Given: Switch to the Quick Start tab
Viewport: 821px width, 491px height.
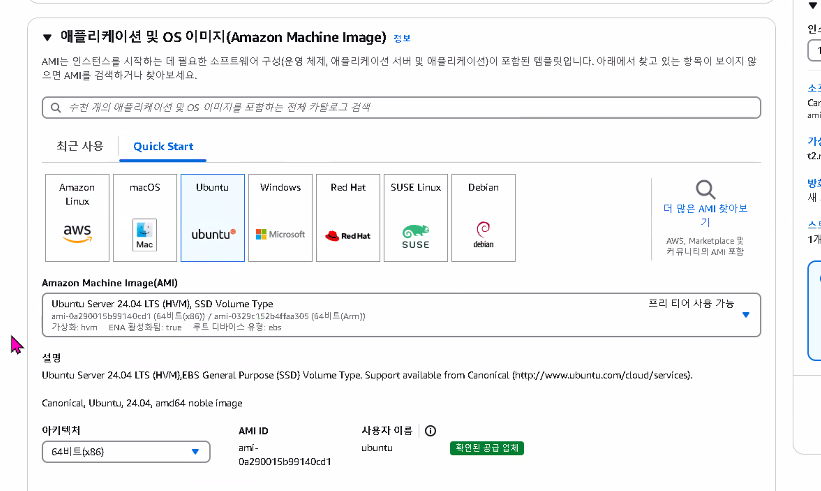Looking at the screenshot, I should [x=163, y=147].
